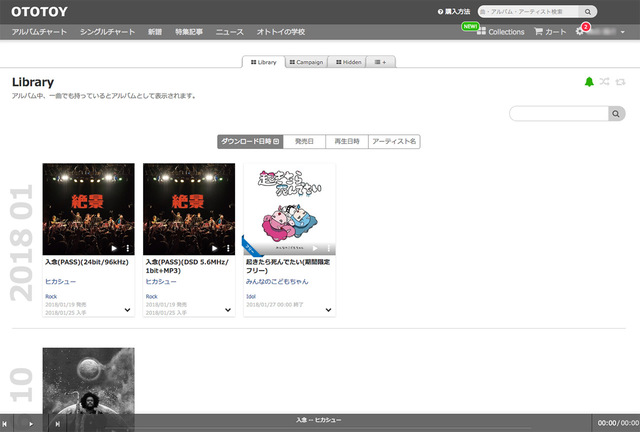Open アルバムチャート menu item

pos(39,32)
